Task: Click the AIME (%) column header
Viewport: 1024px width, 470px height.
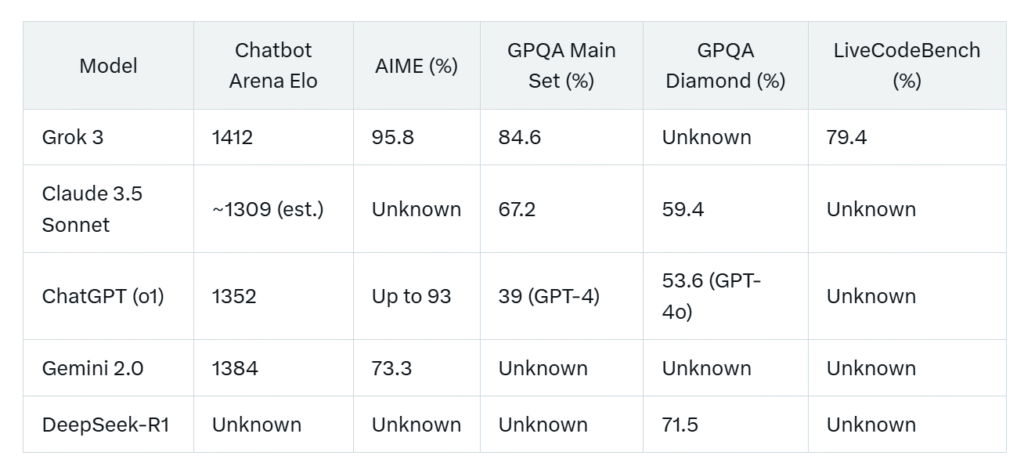Action: [416, 66]
